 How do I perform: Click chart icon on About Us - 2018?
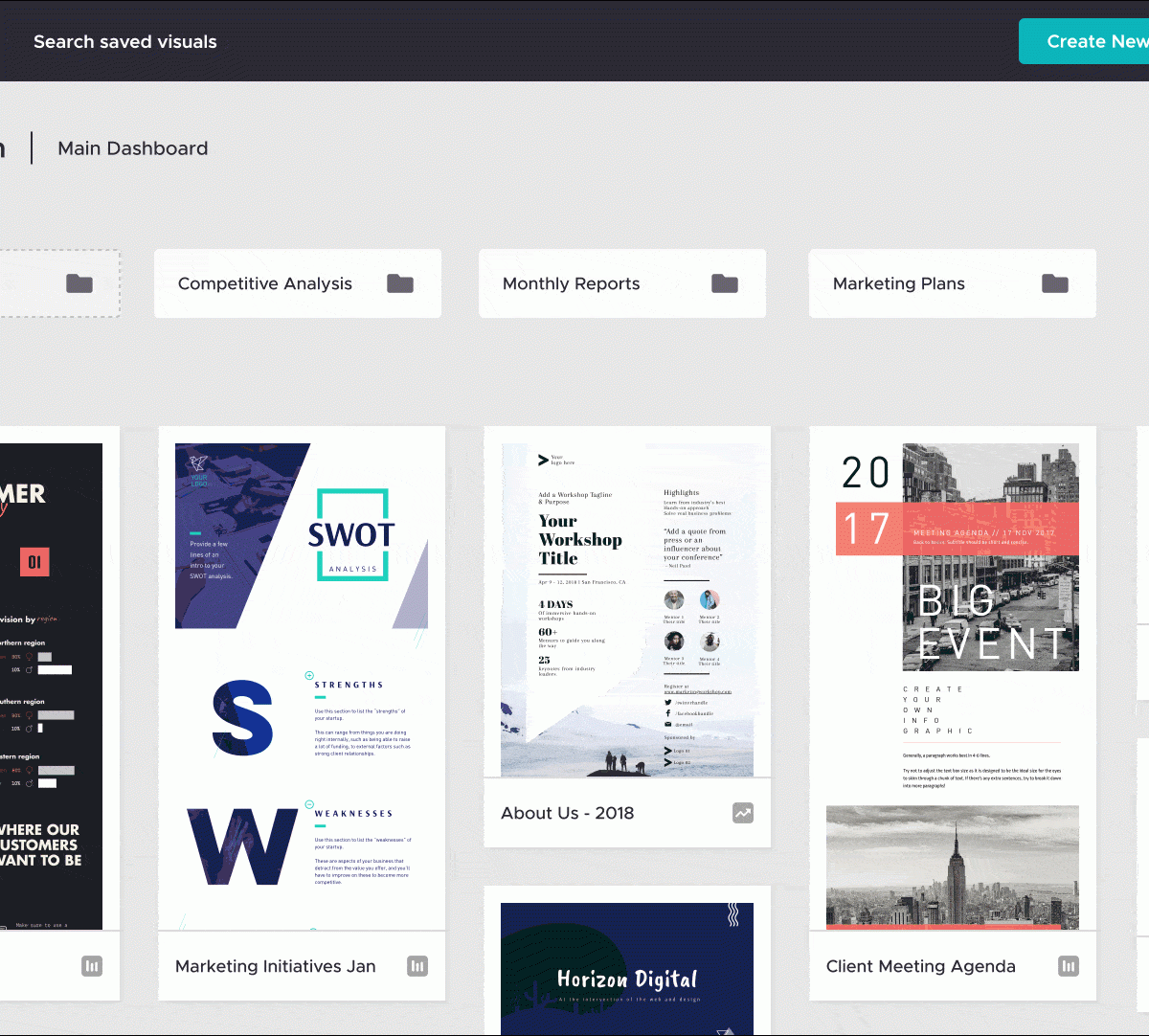click(x=743, y=813)
